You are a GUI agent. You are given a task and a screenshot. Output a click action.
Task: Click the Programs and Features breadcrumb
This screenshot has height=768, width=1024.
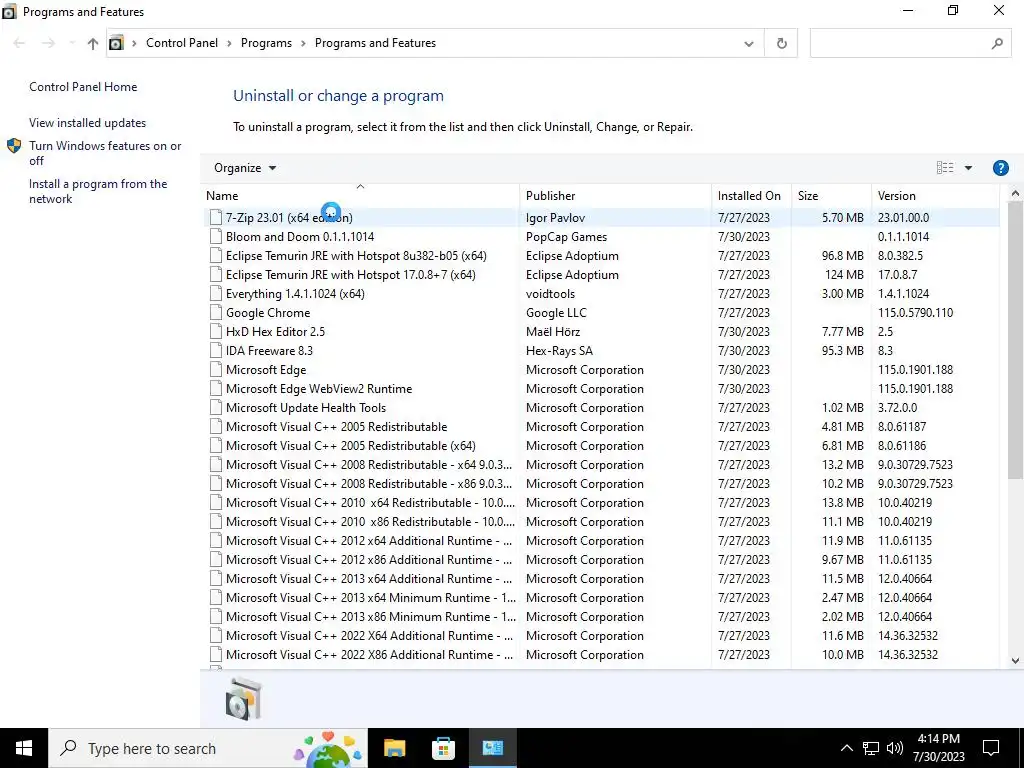pos(375,43)
